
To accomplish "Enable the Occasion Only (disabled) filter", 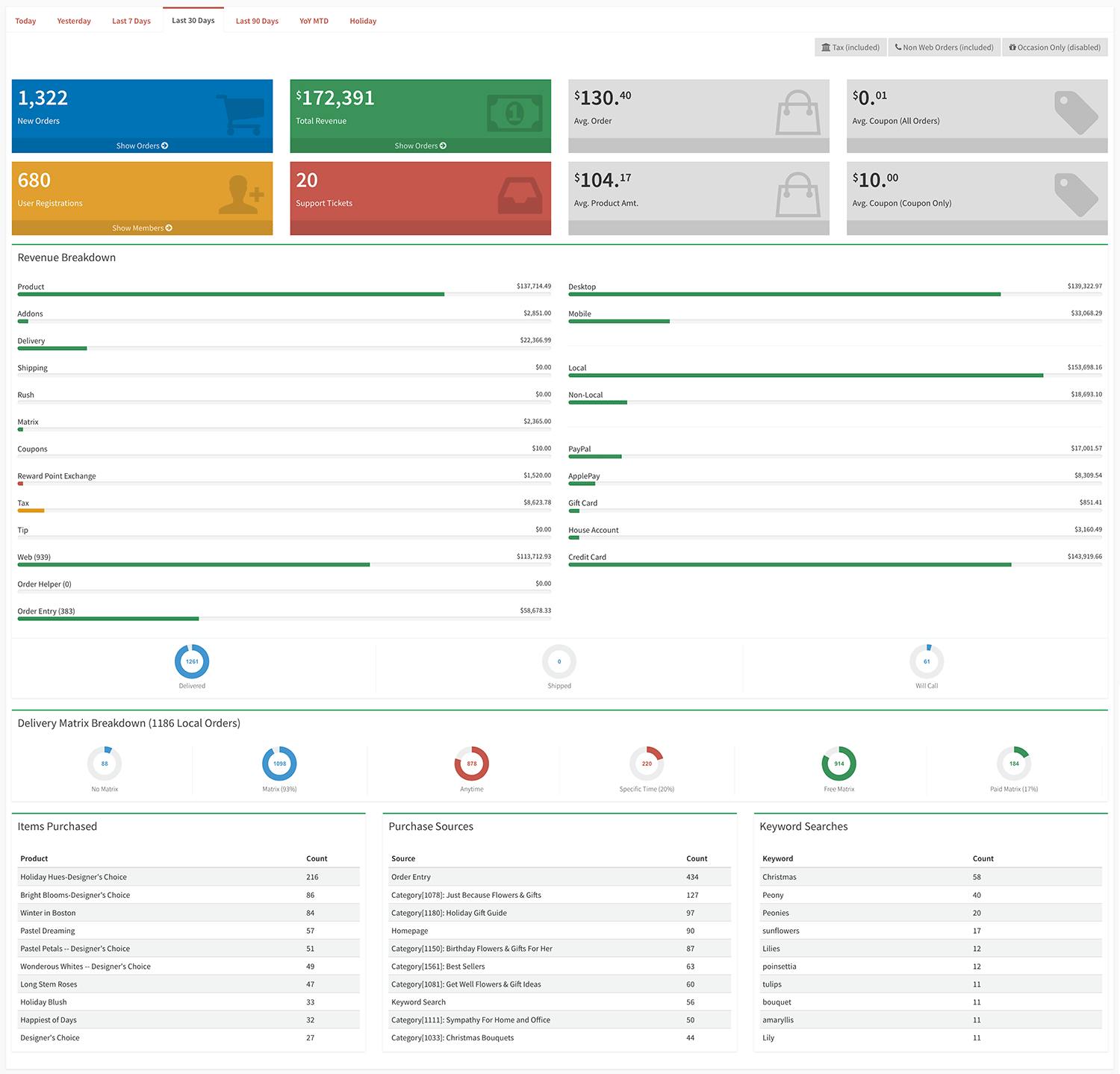I will coord(1054,47).
